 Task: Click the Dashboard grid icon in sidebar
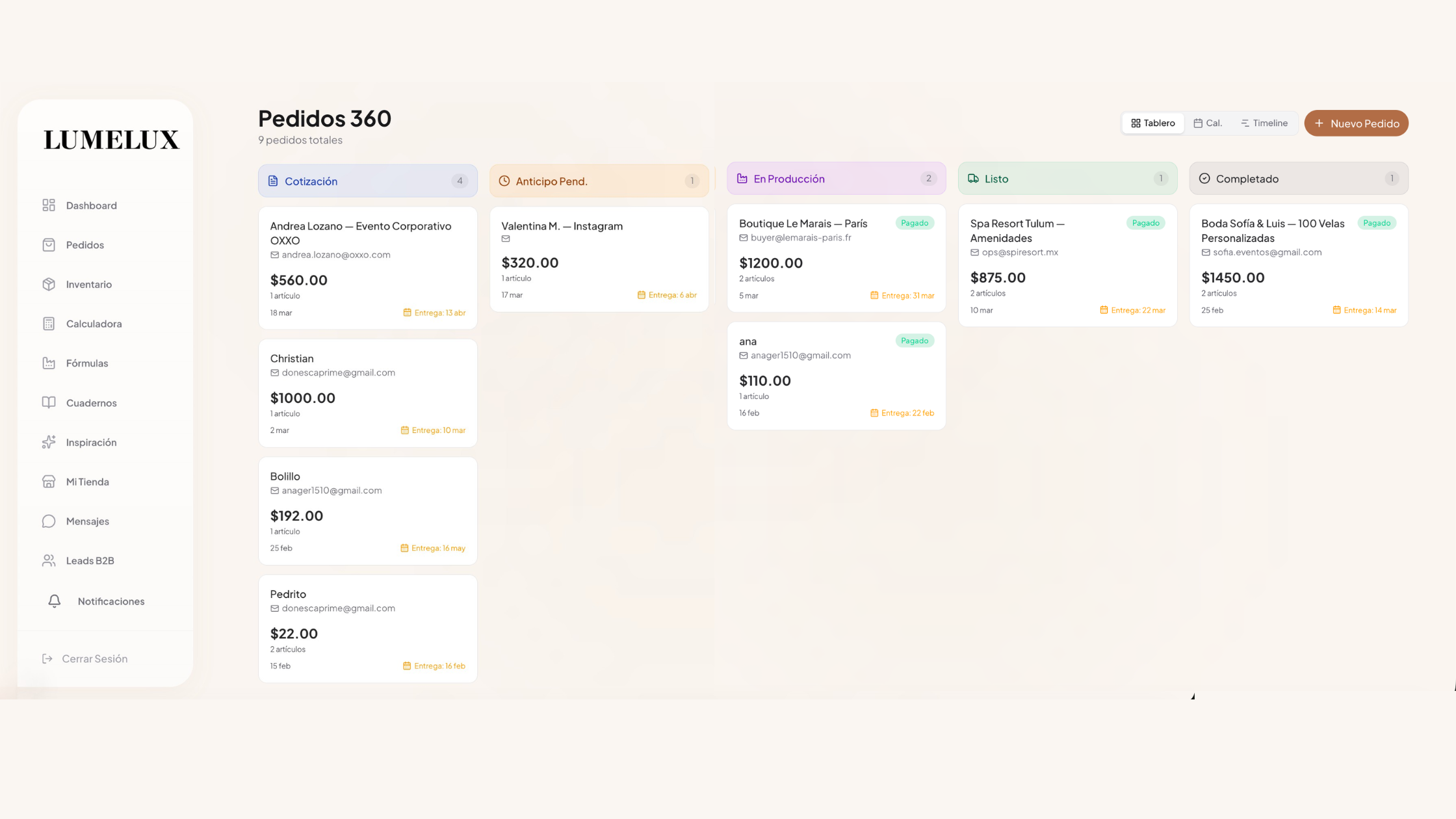coord(49,205)
